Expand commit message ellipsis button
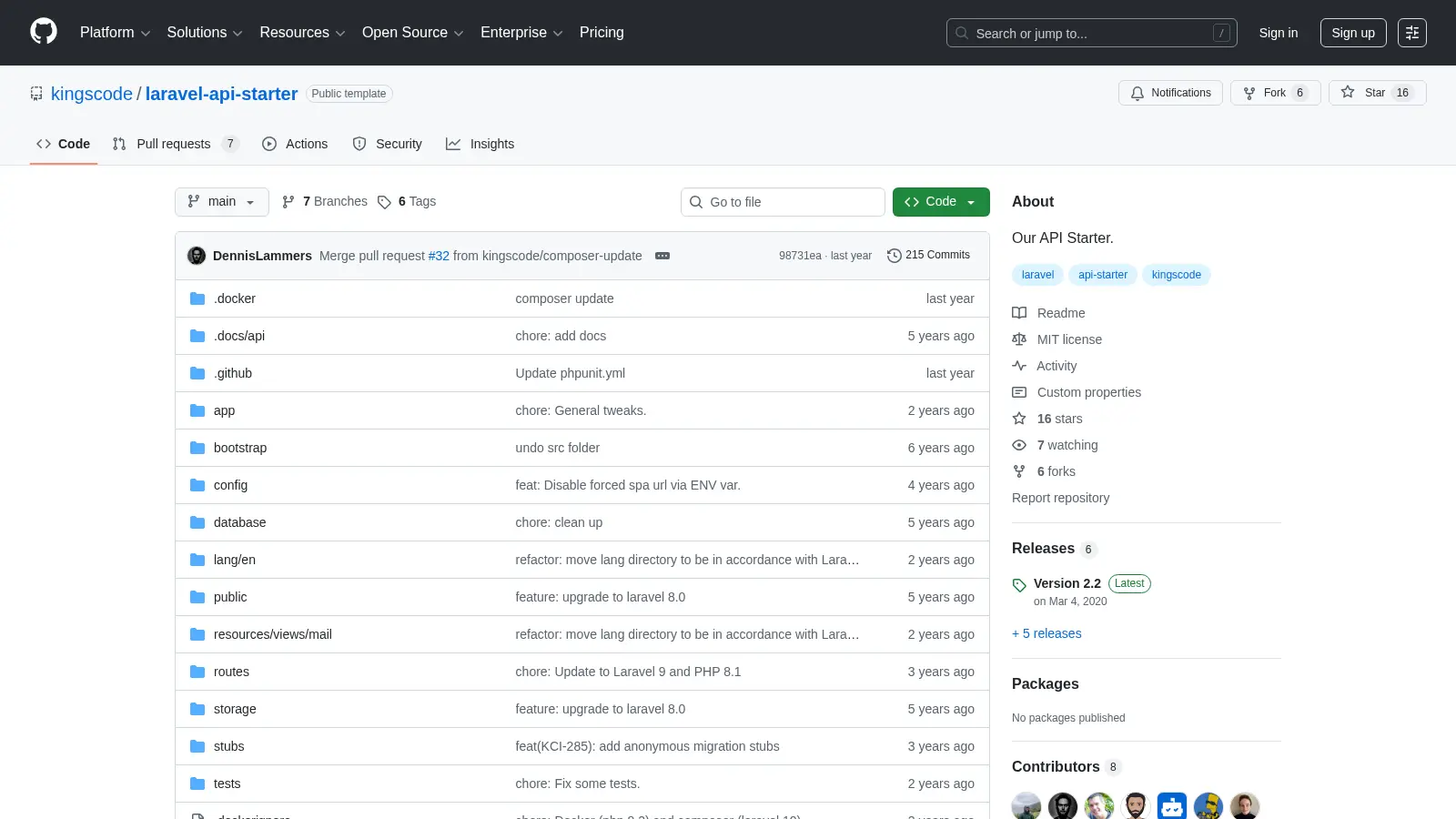 pos(662,256)
